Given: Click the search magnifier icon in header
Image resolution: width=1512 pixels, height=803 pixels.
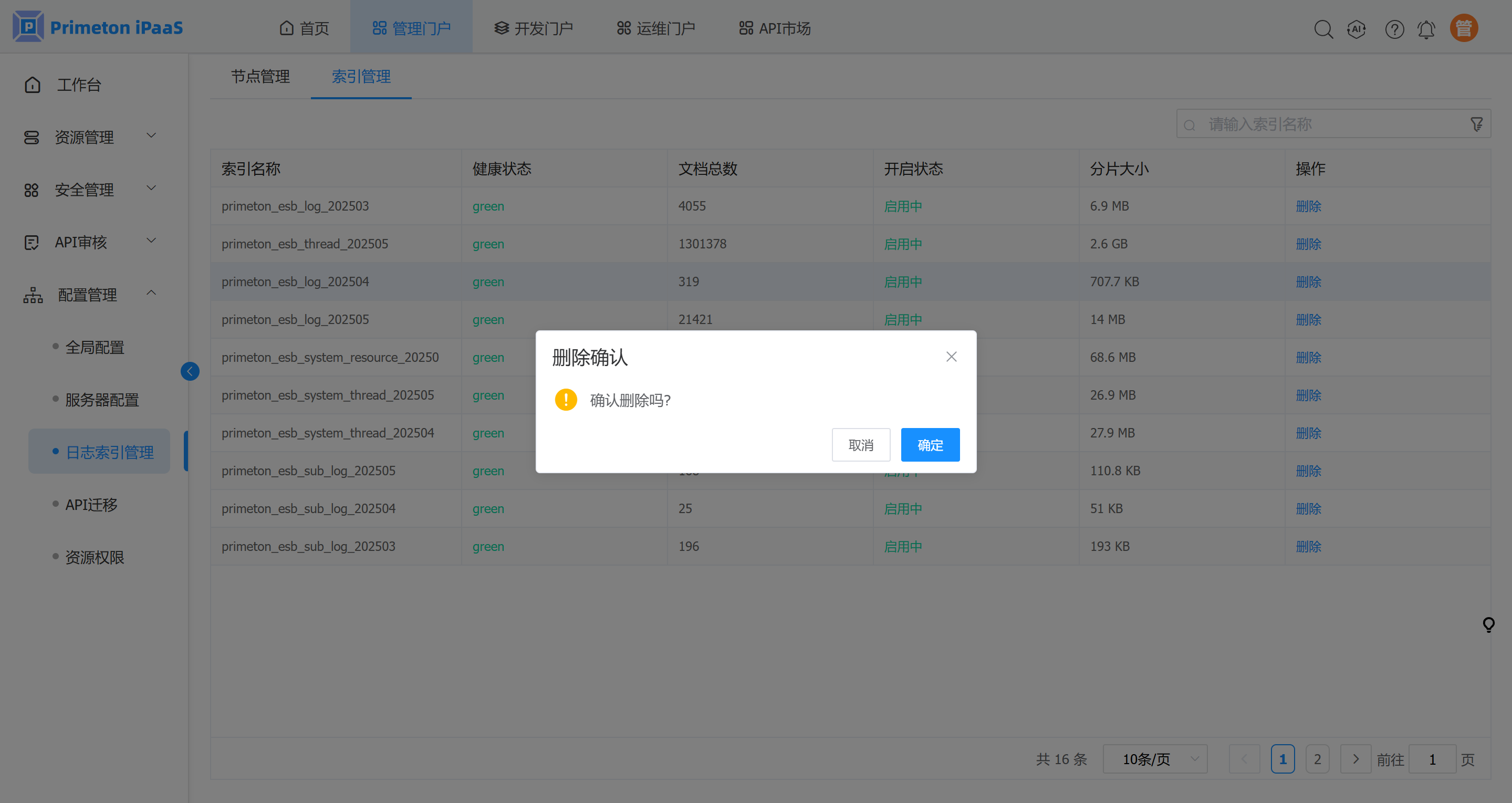Looking at the screenshot, I should point(1323,29).
